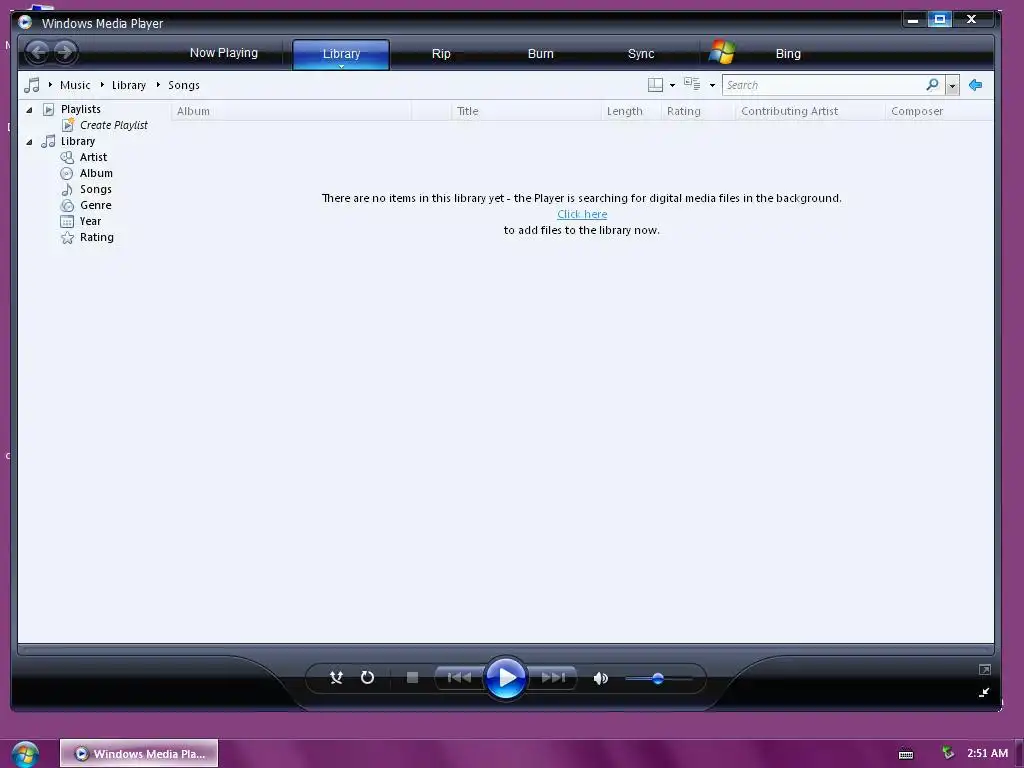Open the Now Playing tab
This screenshot has height=768, width=1024.
tap(223, 53)
